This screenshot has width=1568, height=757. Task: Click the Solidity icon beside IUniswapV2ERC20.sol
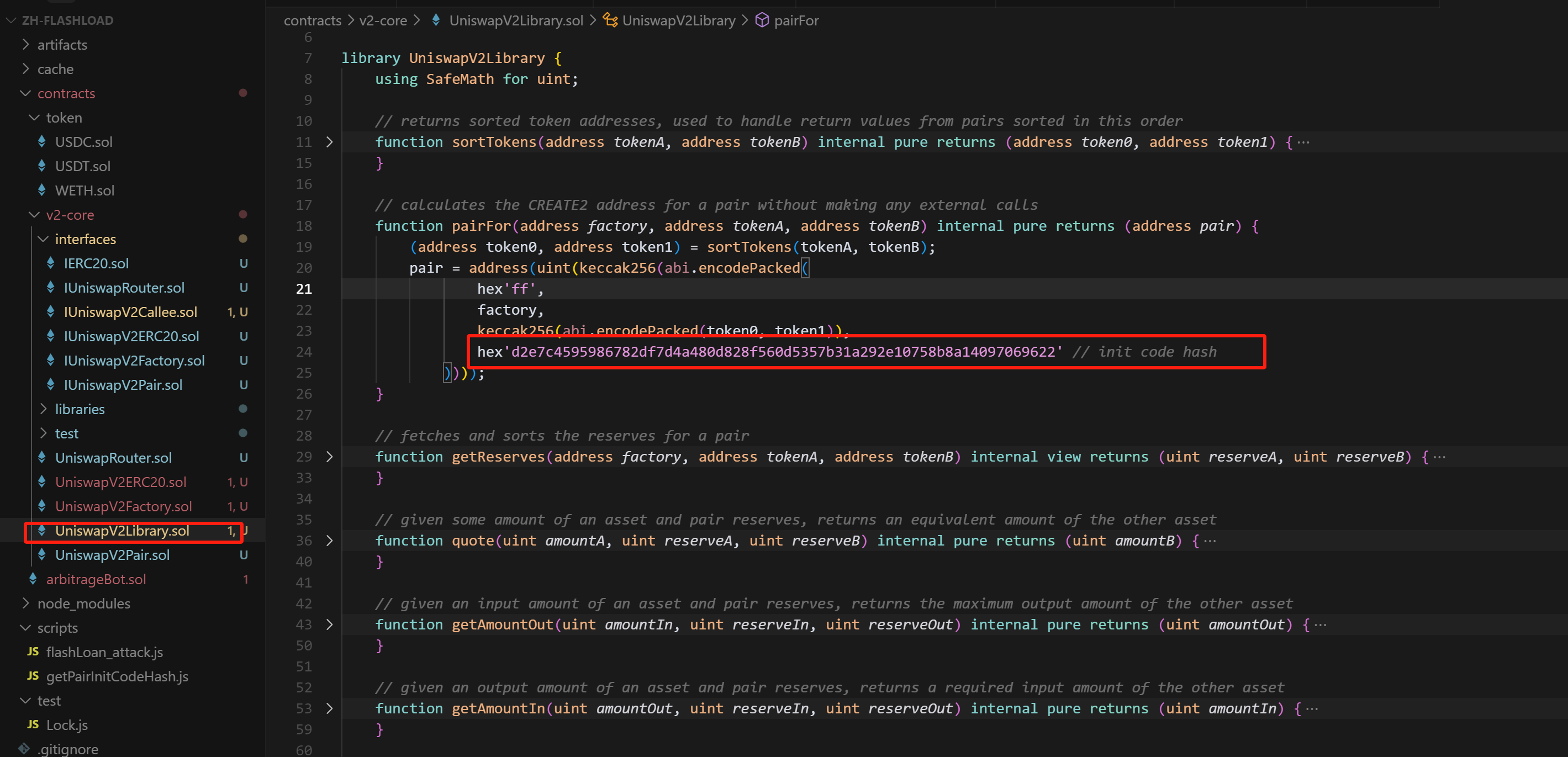click(50, 336)
